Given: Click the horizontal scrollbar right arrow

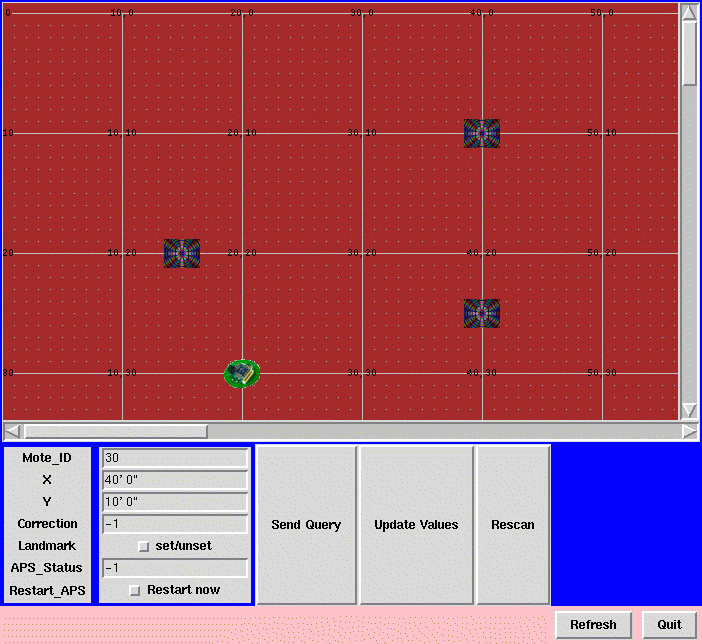Looking at the screenshot, I should pyautogui.click(x=689, y=431).
